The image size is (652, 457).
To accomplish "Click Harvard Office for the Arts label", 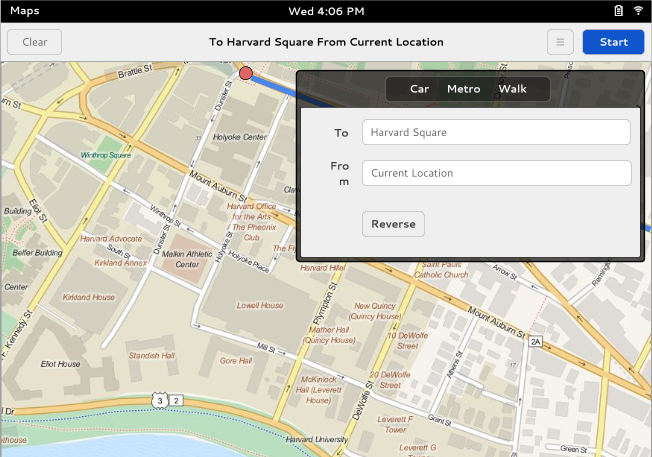I will pyautogui.click(x=252, y=211).
